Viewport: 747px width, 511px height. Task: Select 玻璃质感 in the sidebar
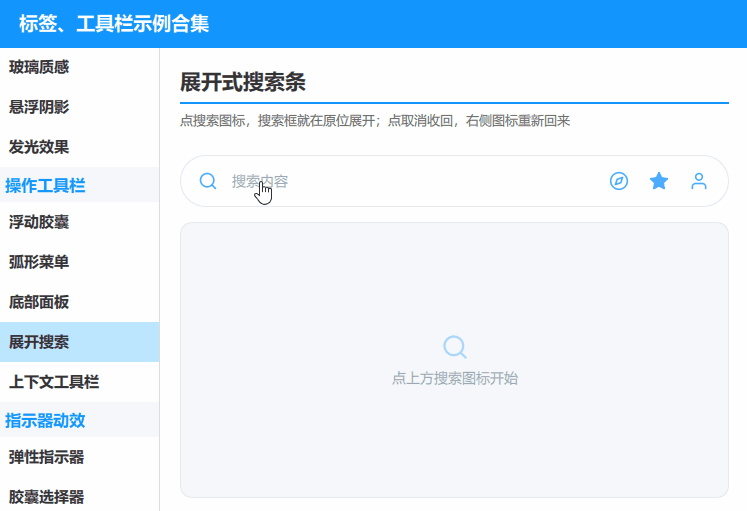80,67
